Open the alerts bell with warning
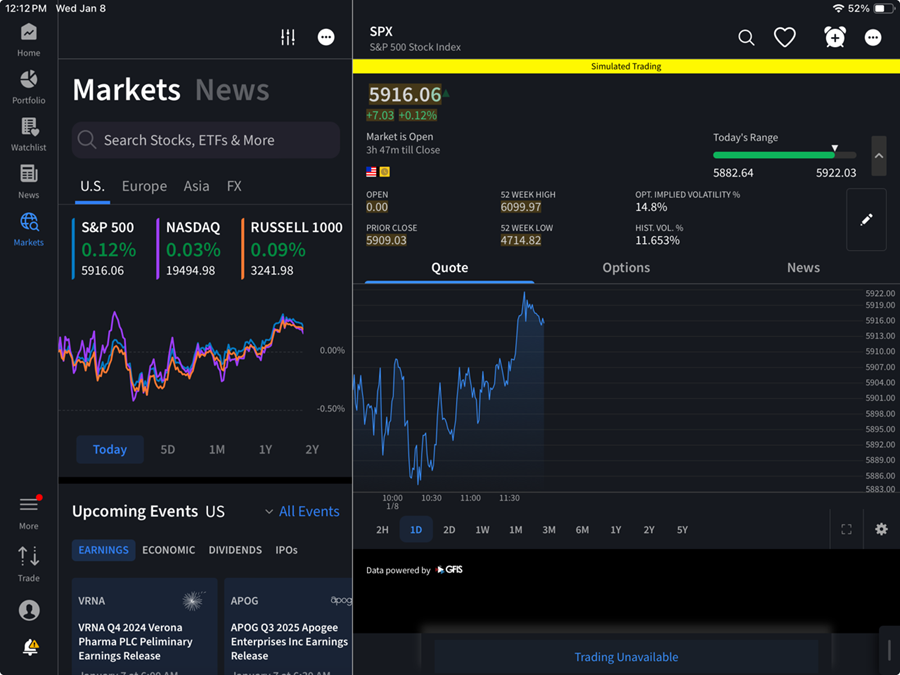The height and width of the screenshot is (675, 900). 30,647
